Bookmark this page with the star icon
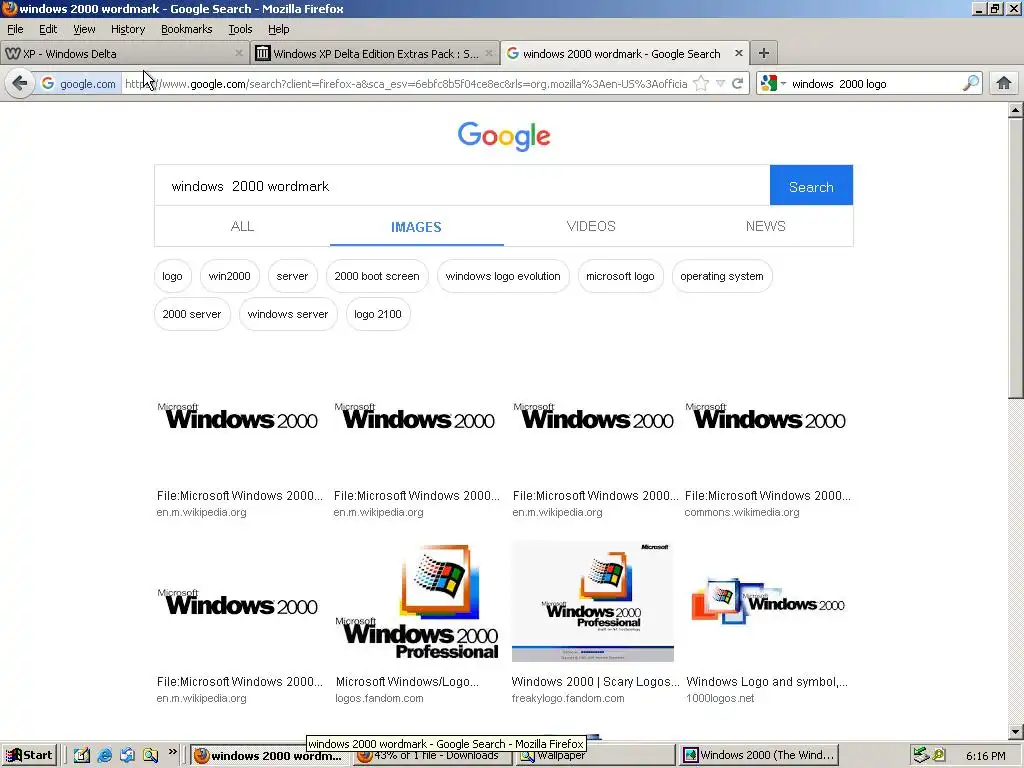1024x768 pixels. (701, 84)
